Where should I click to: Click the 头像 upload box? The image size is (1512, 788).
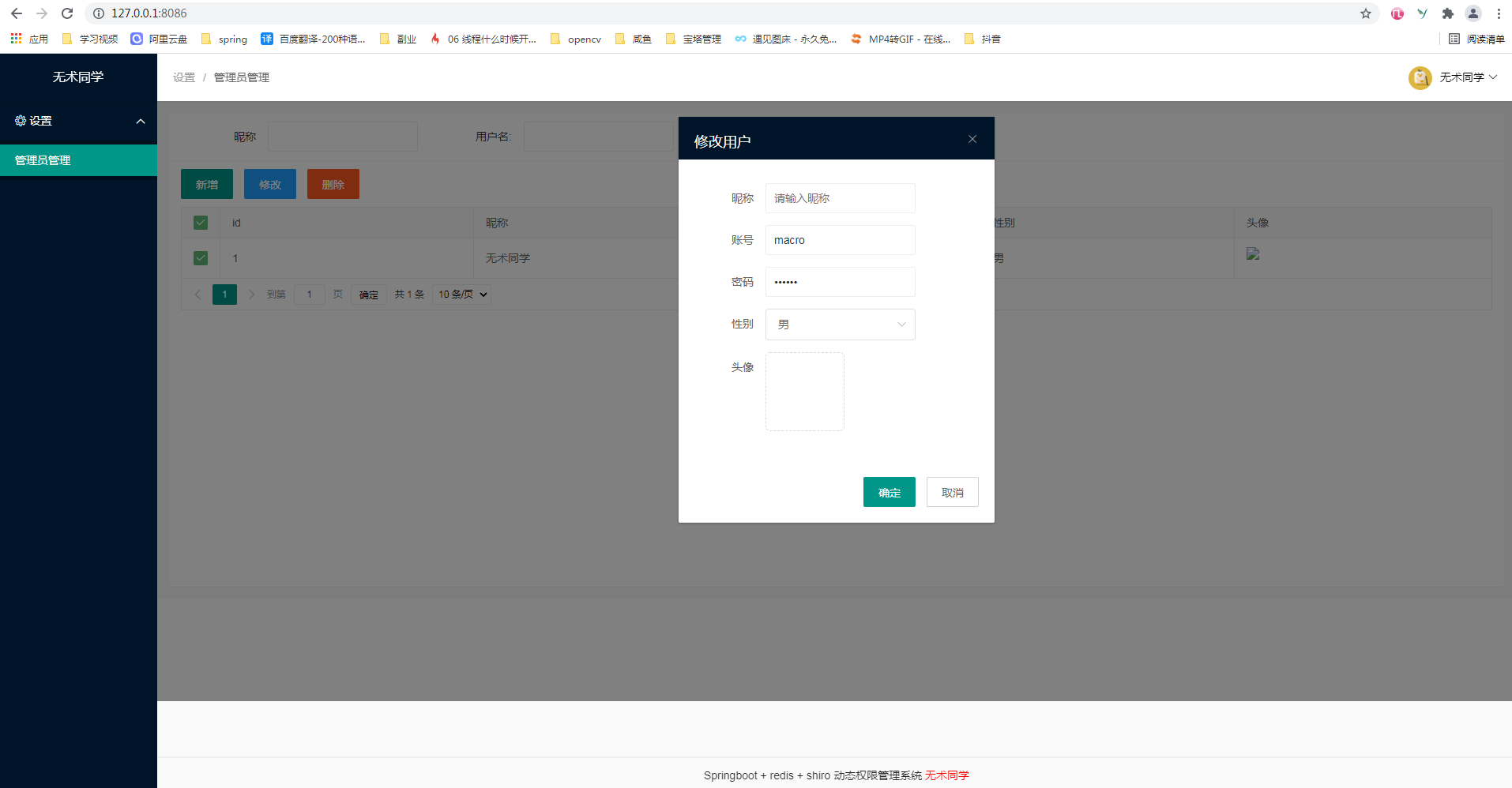pos(805,392)
